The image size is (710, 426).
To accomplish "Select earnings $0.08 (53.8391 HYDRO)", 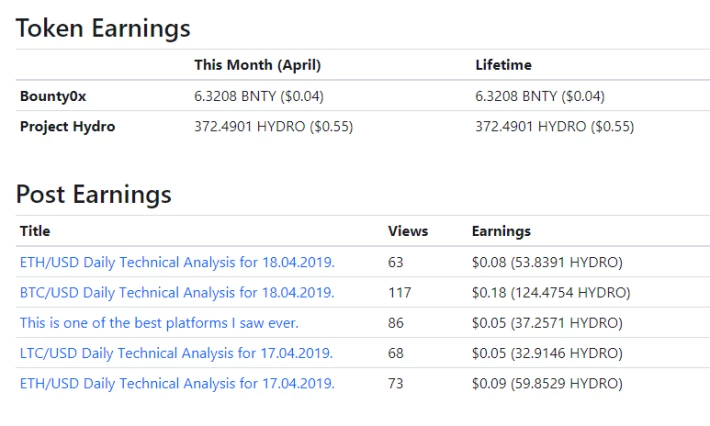I will pos(547,263).
